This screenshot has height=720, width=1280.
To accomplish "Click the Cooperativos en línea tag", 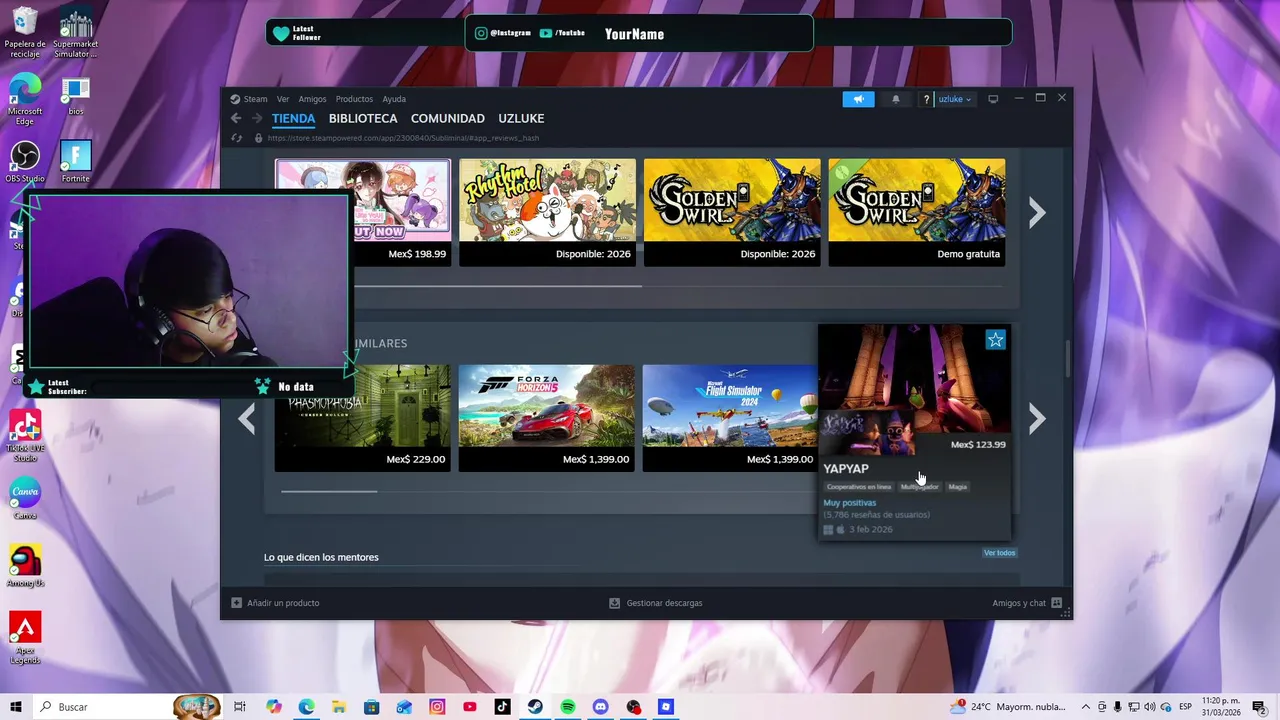I will coord(858,487).
